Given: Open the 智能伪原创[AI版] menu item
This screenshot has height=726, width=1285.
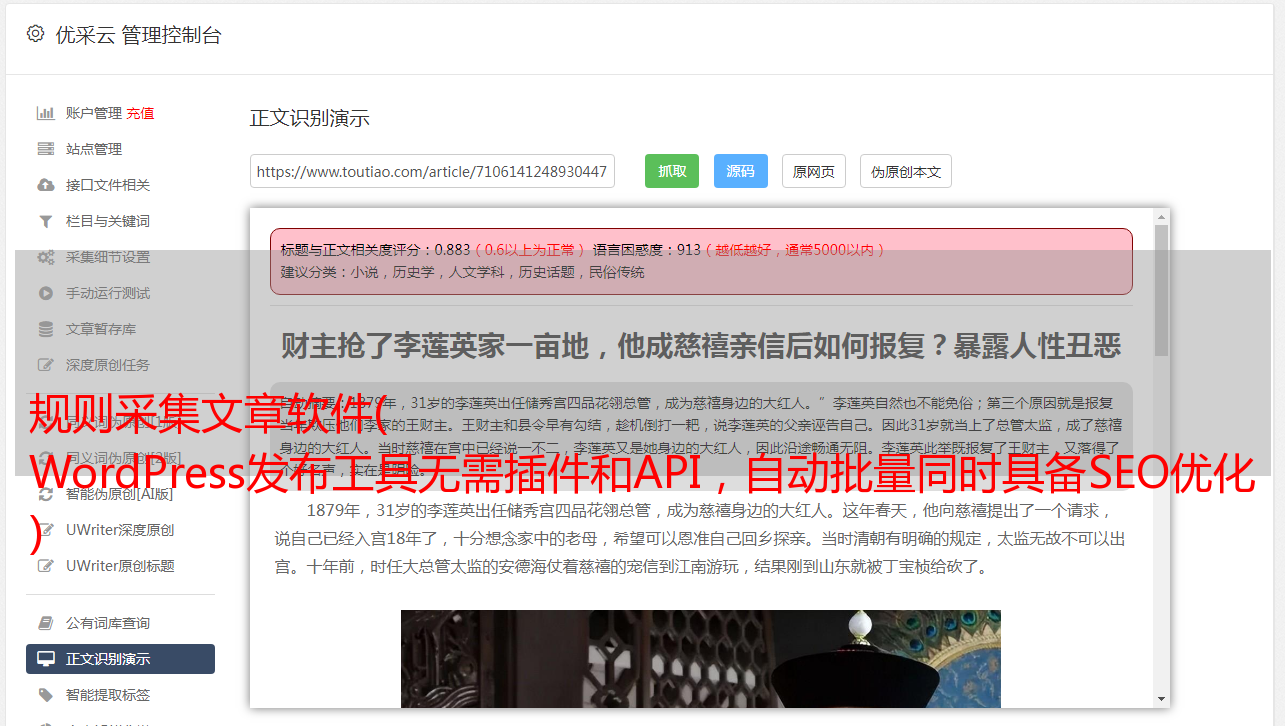Looking at the screenshot, I should pos(120,494).
